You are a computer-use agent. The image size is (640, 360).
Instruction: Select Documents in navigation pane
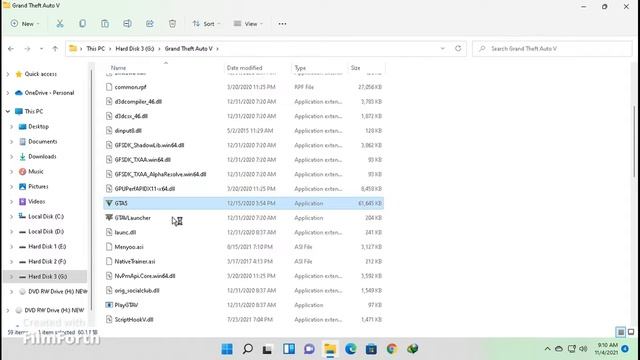coord(42,142)
